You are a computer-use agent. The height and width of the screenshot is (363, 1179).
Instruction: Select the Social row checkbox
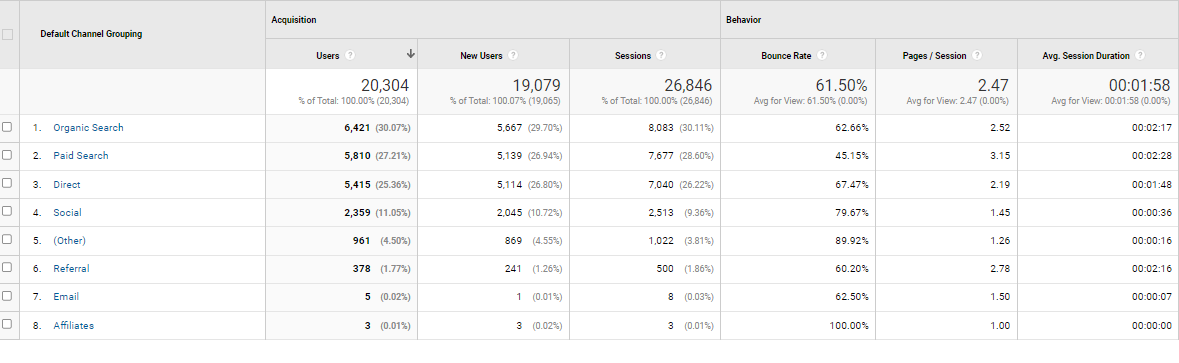coord(8,213)
